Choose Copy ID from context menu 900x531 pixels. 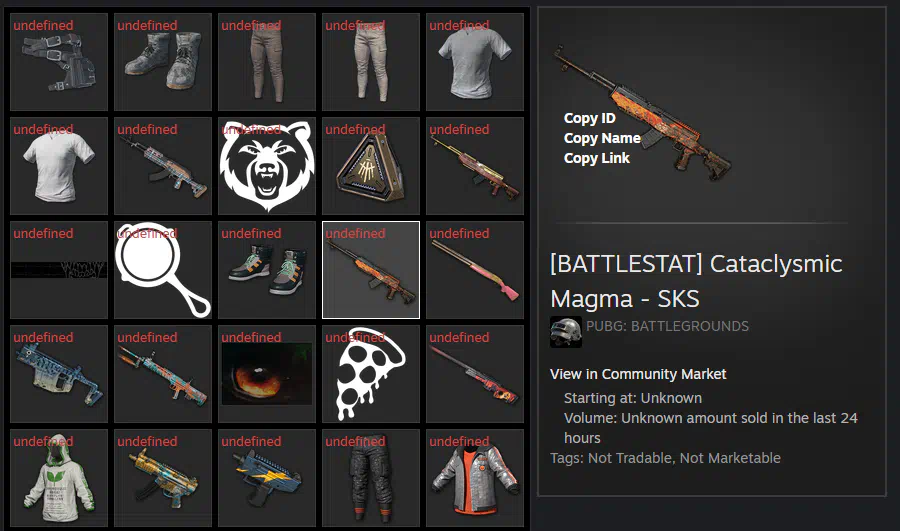[x=589, y=118]
